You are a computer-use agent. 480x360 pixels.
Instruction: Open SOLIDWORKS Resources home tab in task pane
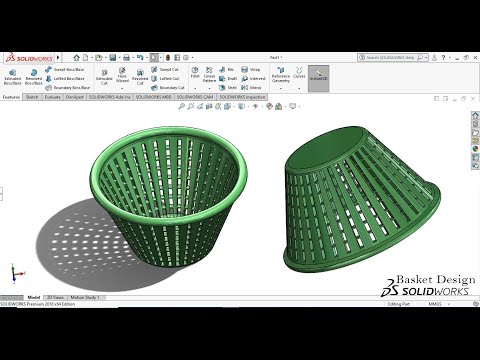point(475,115)
